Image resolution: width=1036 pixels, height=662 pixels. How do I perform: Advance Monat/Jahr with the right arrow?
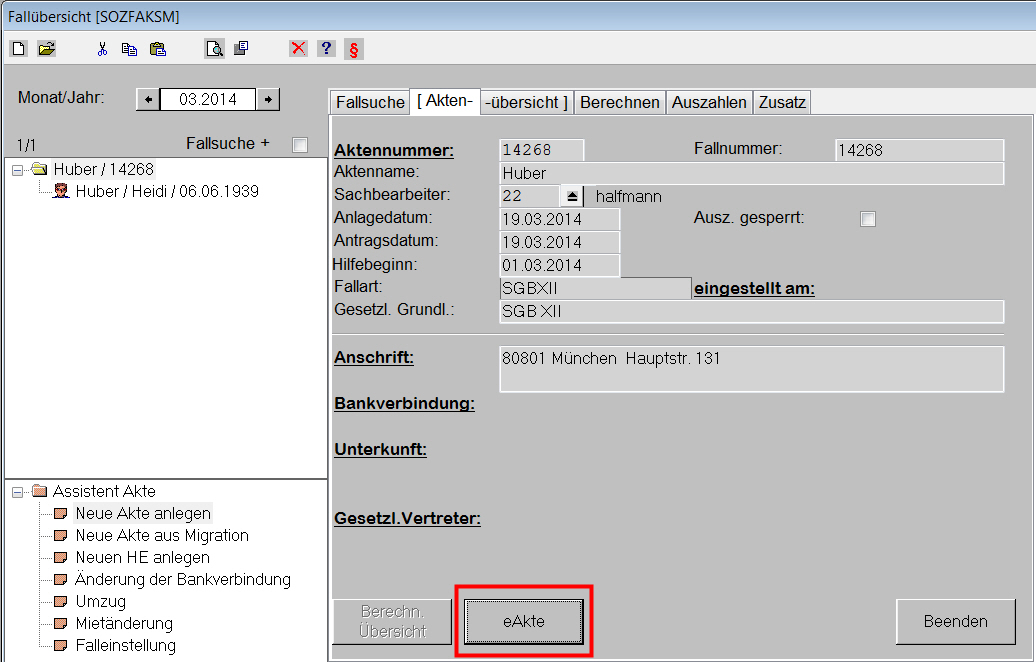268,99
